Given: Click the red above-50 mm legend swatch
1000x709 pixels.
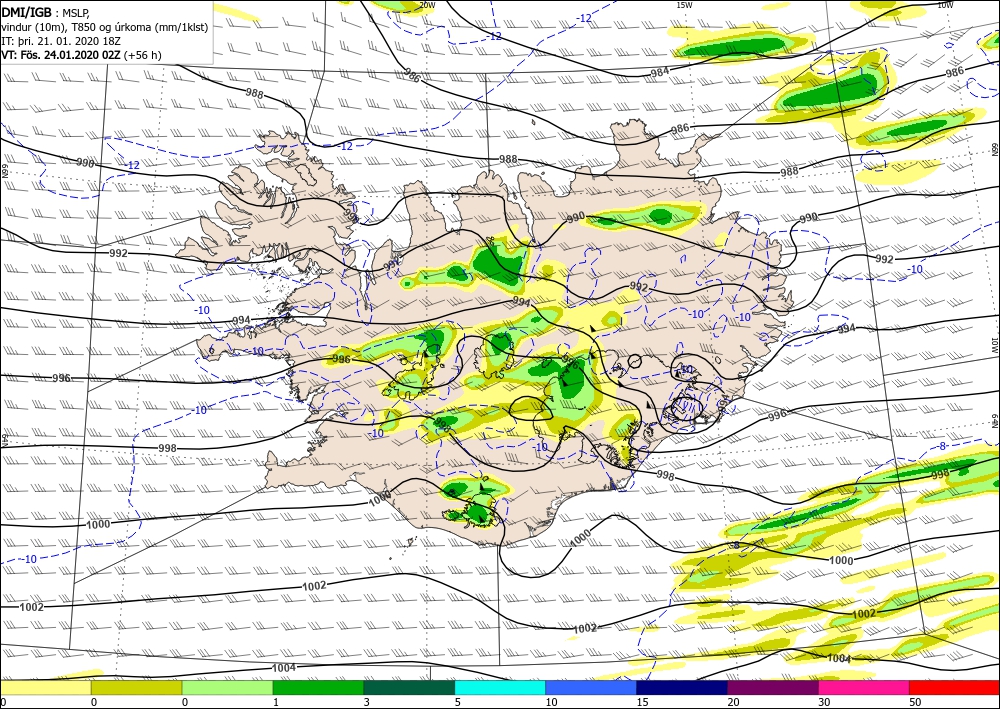Looking at the screenshot, I should (x=954, y=687).
